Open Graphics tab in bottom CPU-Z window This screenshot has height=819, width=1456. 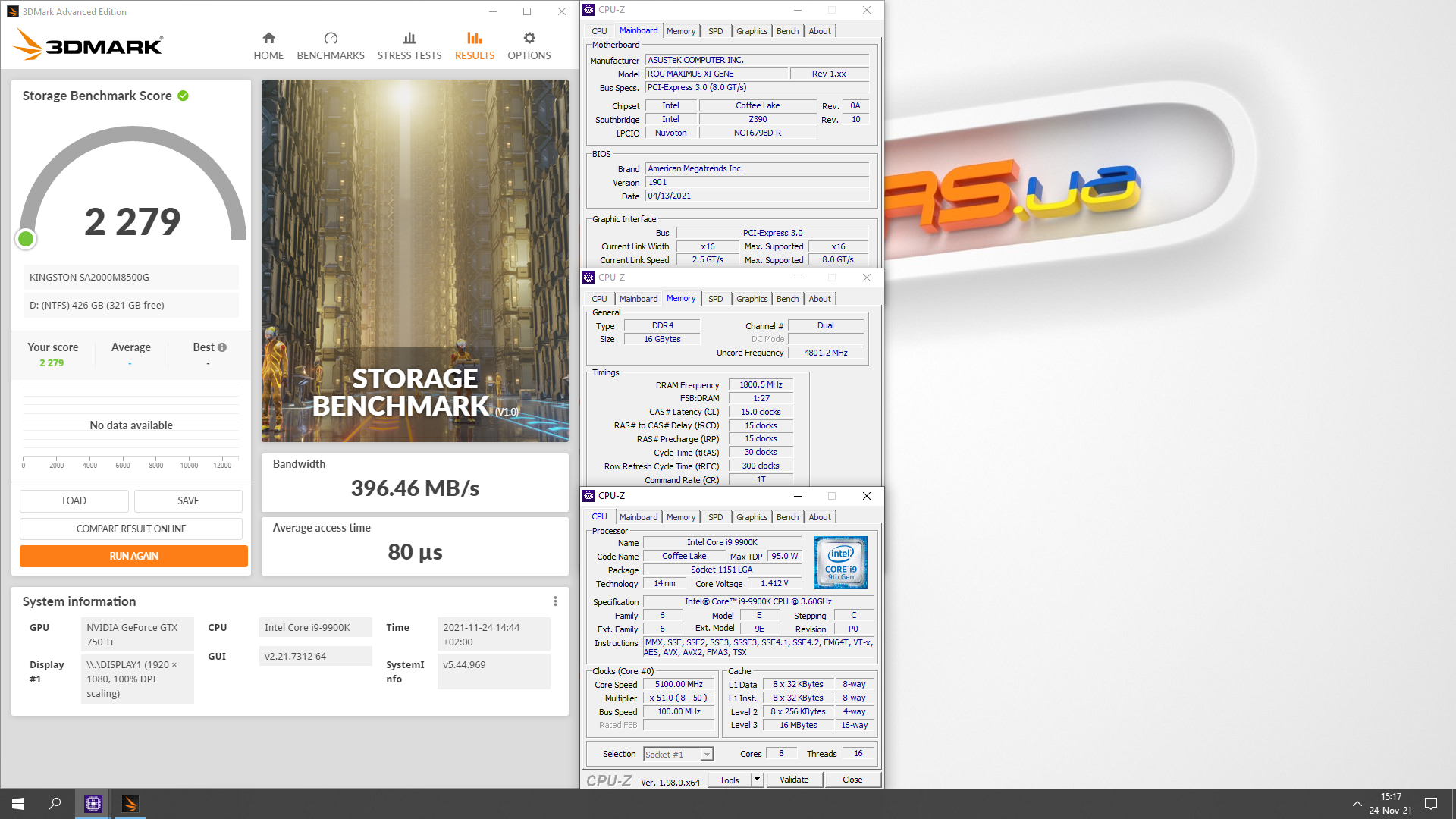[x=752, y=517]
